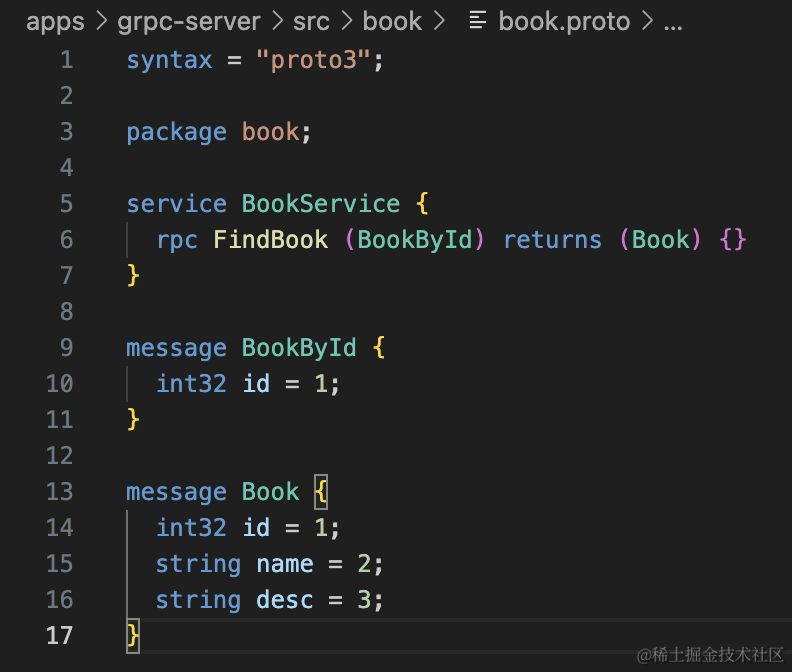Select the "book" folder in breadcrumb path
792x672 pixels.
(392, 22)
